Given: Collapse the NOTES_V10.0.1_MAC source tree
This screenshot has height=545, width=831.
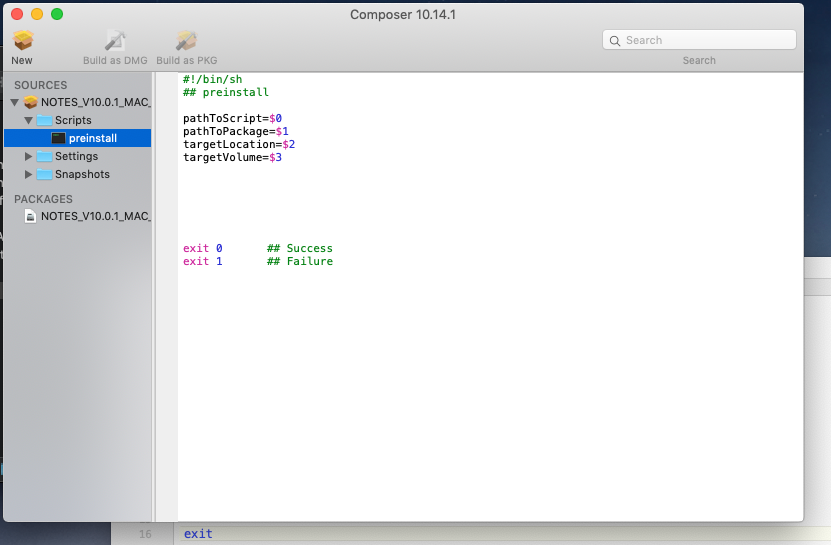Looking at the screenshot, I should click(15, 102).
